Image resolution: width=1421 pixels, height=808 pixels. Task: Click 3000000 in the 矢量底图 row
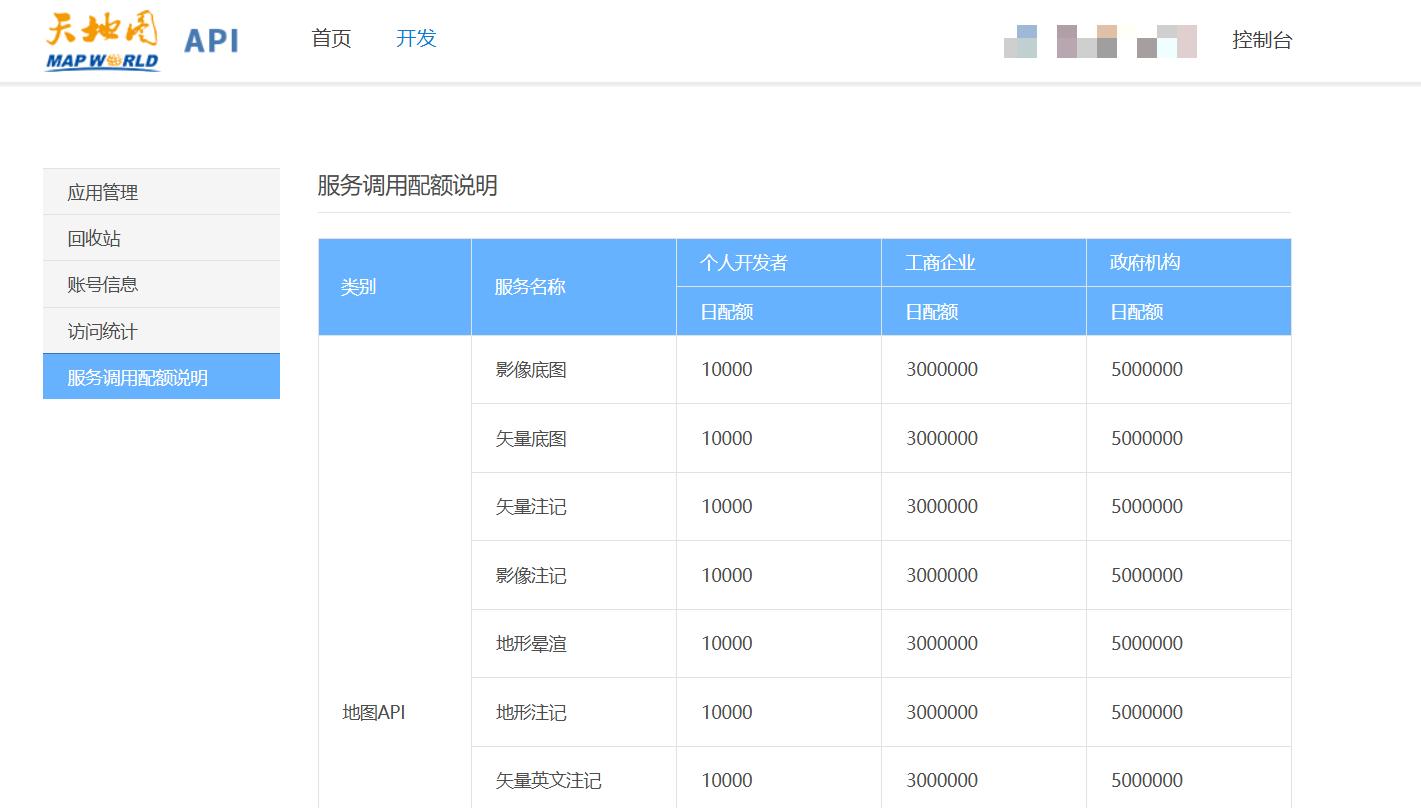tap(942, 438)
